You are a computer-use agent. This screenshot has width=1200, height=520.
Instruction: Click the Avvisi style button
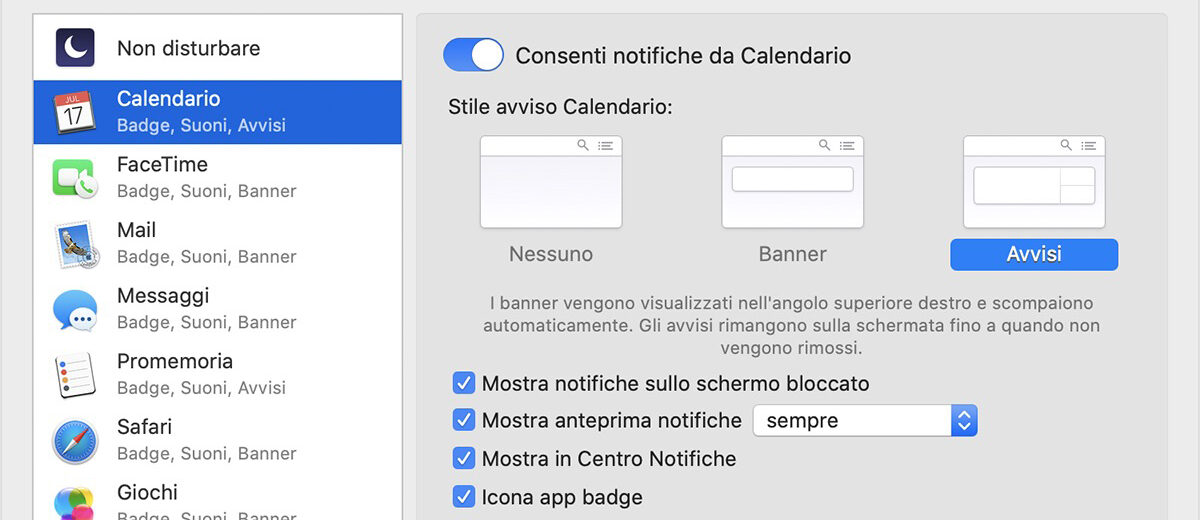1034,255
